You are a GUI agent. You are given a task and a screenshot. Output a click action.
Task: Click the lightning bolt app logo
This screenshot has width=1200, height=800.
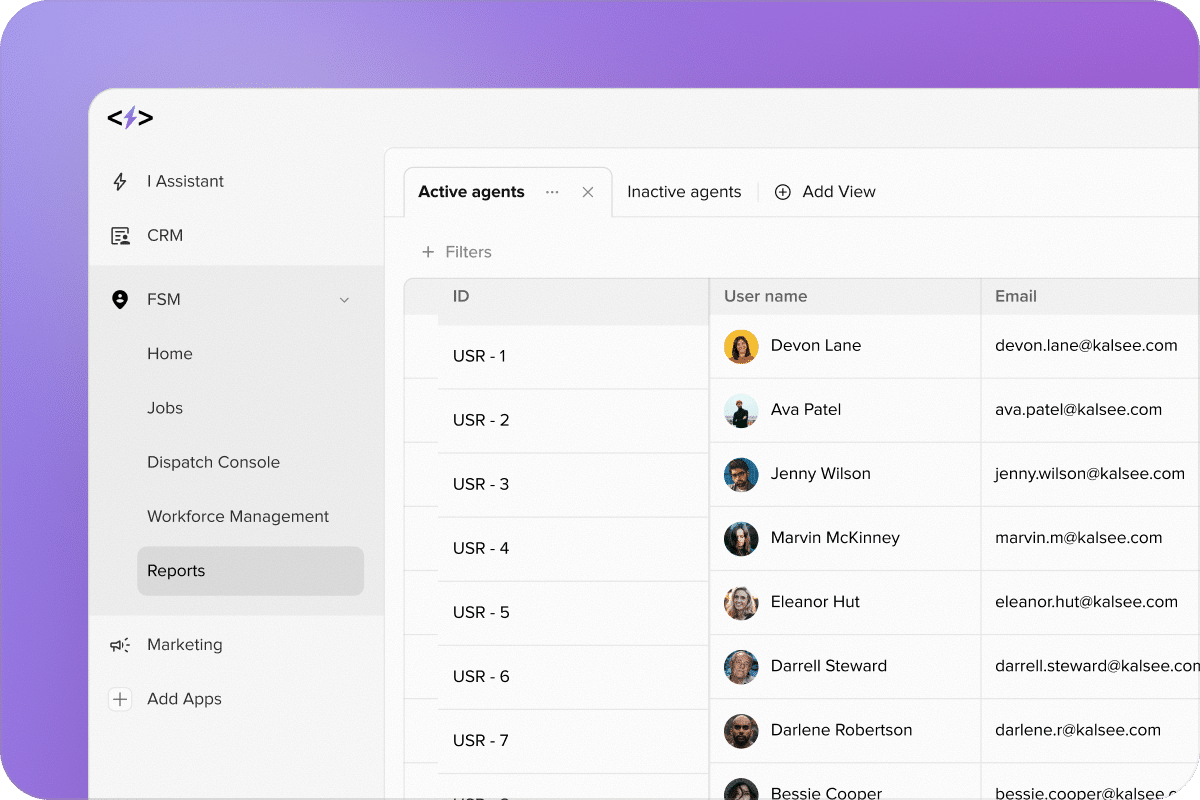tap(130, 118)
